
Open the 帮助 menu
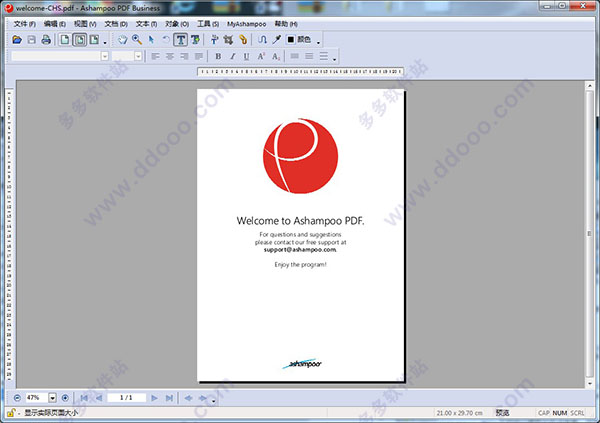[286, 24]
